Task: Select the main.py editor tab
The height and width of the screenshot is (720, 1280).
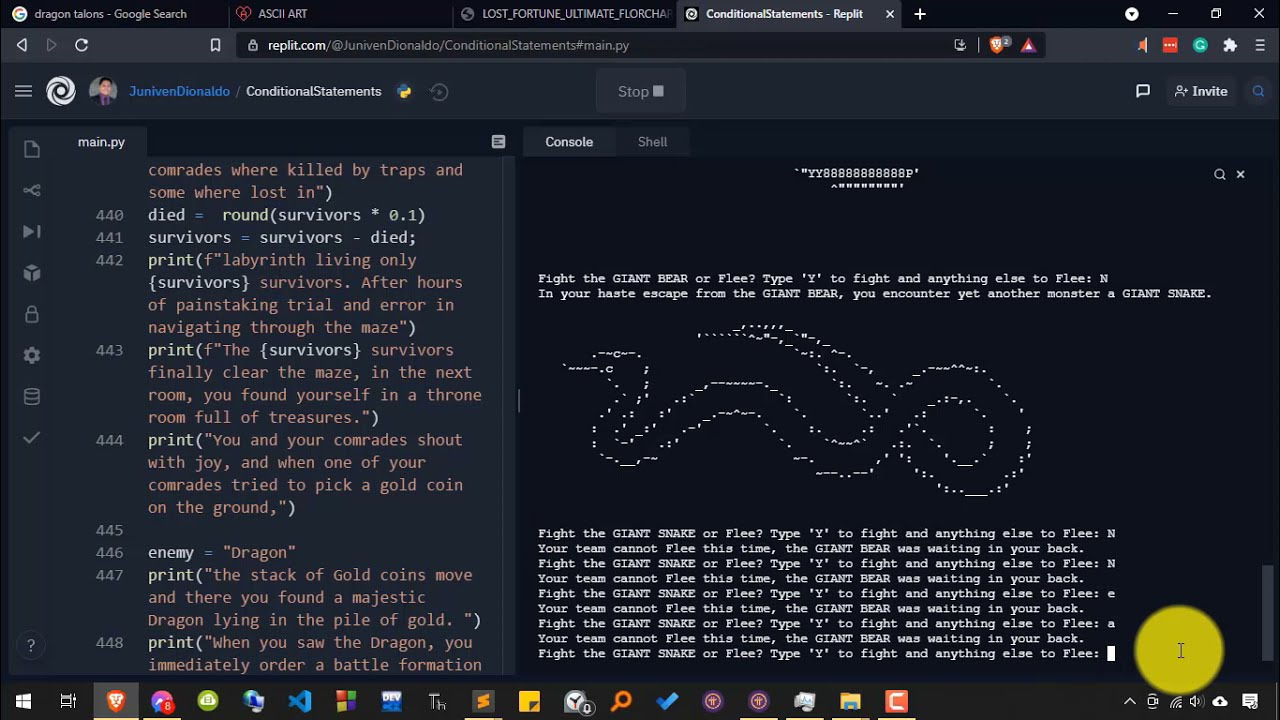Action: pos(101,142)
